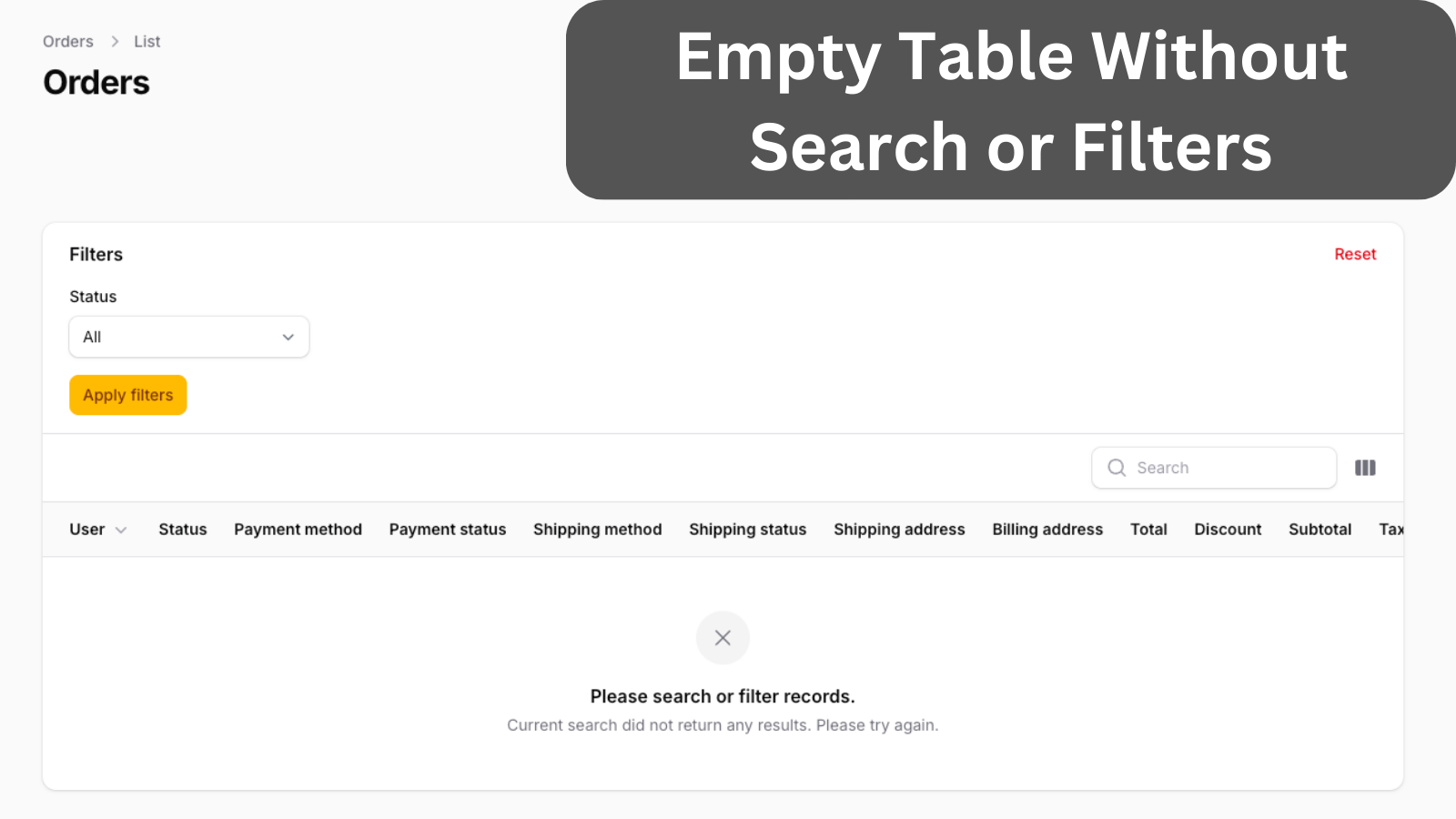Viewport: 1456px width, 819px height.
Task: Focus the Search input field
Action: click(1214, 468)
